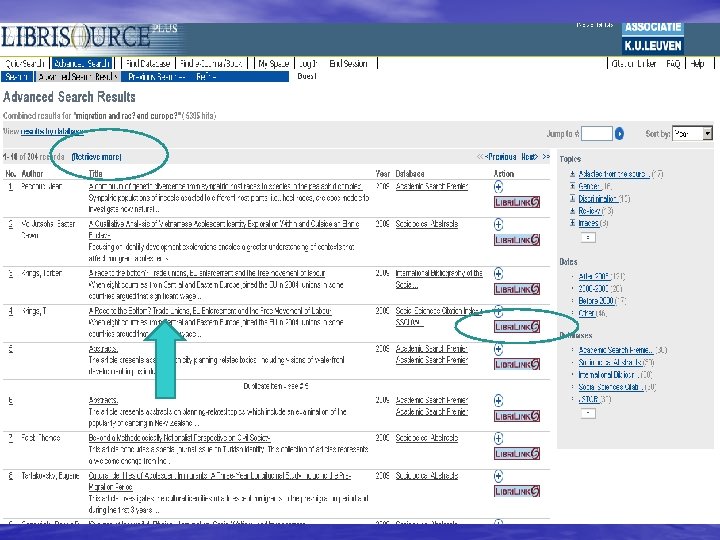Open LibriLink for Tartakovsky, Eugene result
The height and width of the screenshot is (540, 720).
point(517,491)
